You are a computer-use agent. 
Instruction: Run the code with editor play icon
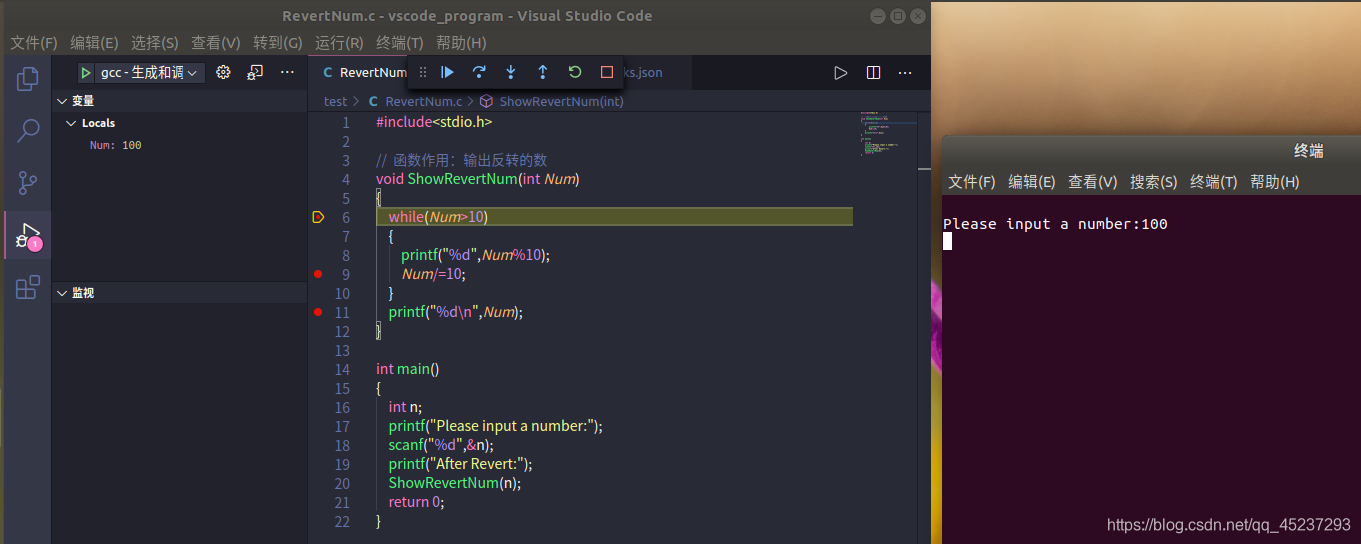click(841, 72)
